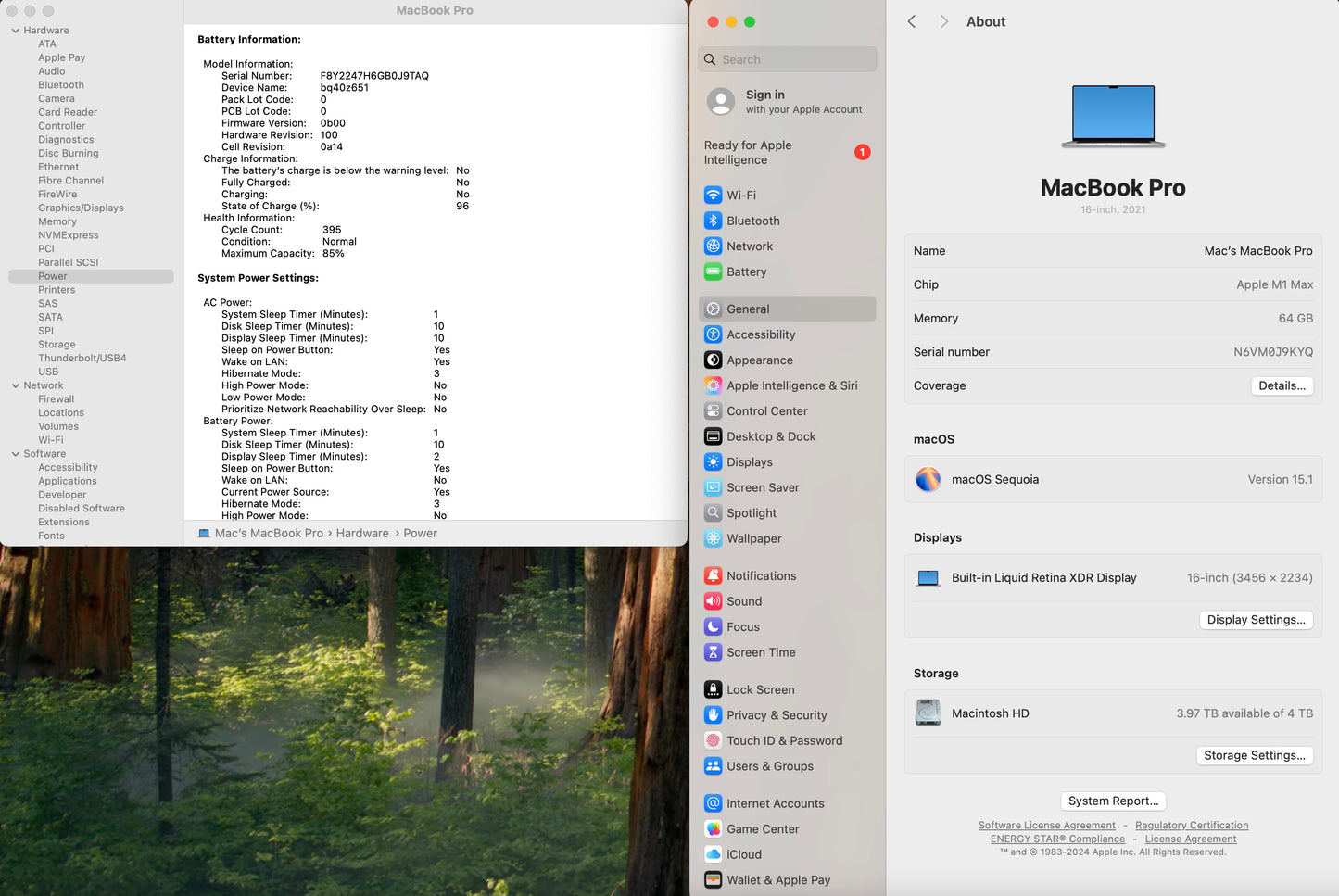1339x896 pixels.
Task: Open the Wallpaper settings icon
Action: pos(713,538)
